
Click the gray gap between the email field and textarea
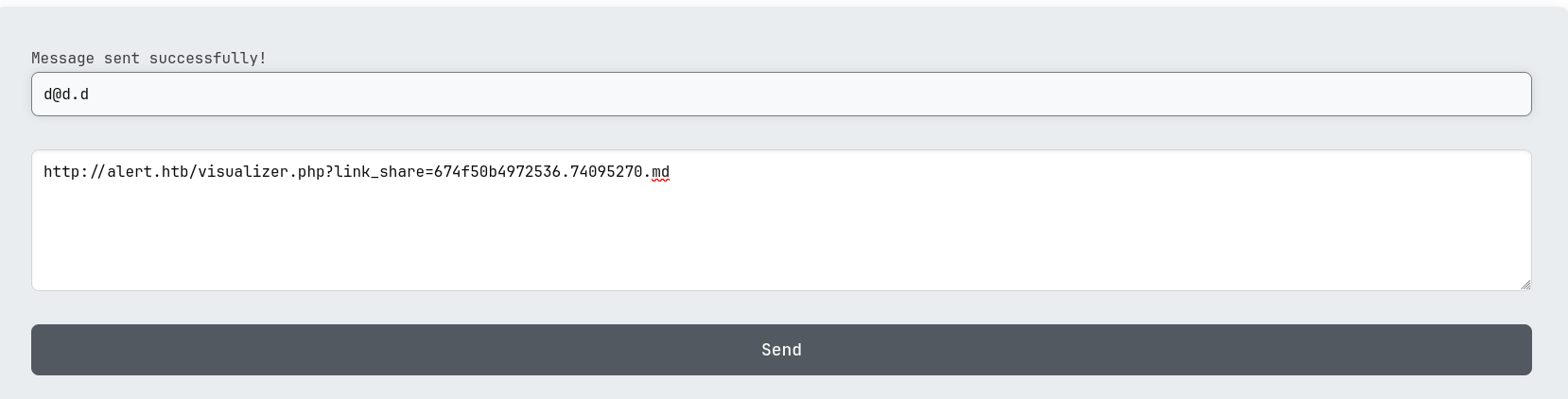pyautogui.click(x=781, y=133)
